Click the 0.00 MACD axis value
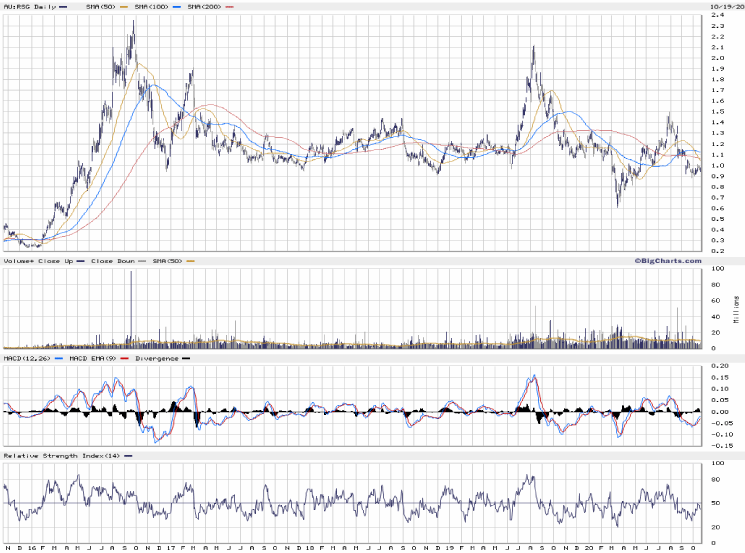This screenshot has height=553, width=745. [x=720, y=412]
